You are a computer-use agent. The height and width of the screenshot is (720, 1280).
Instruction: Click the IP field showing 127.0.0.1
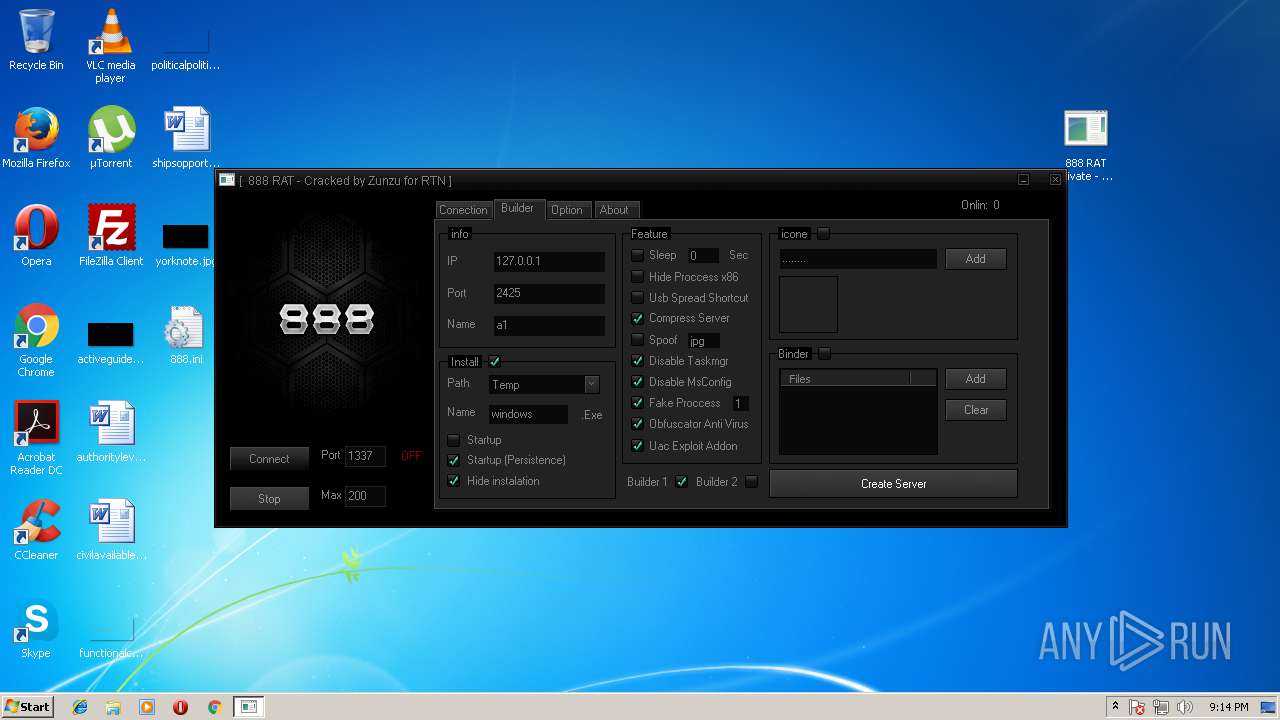[x=549, y=262]
